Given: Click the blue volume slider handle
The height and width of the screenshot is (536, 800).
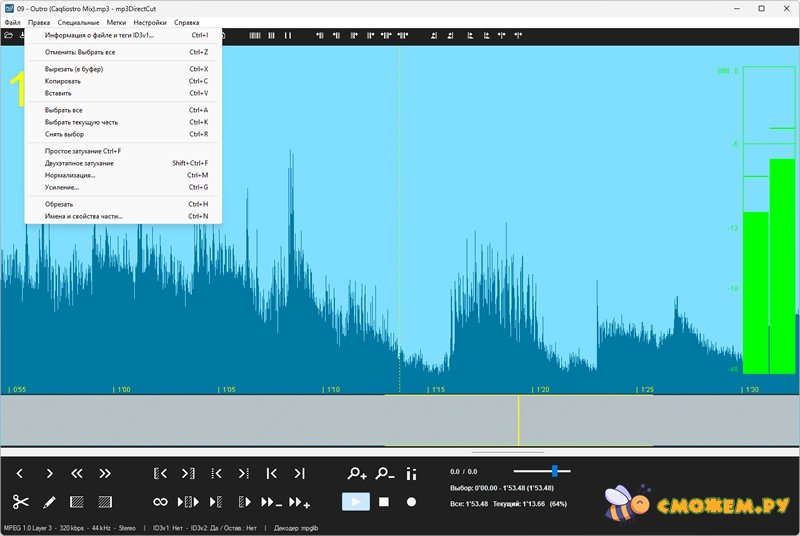Looking at the screenshot, I should coord(554,470).
